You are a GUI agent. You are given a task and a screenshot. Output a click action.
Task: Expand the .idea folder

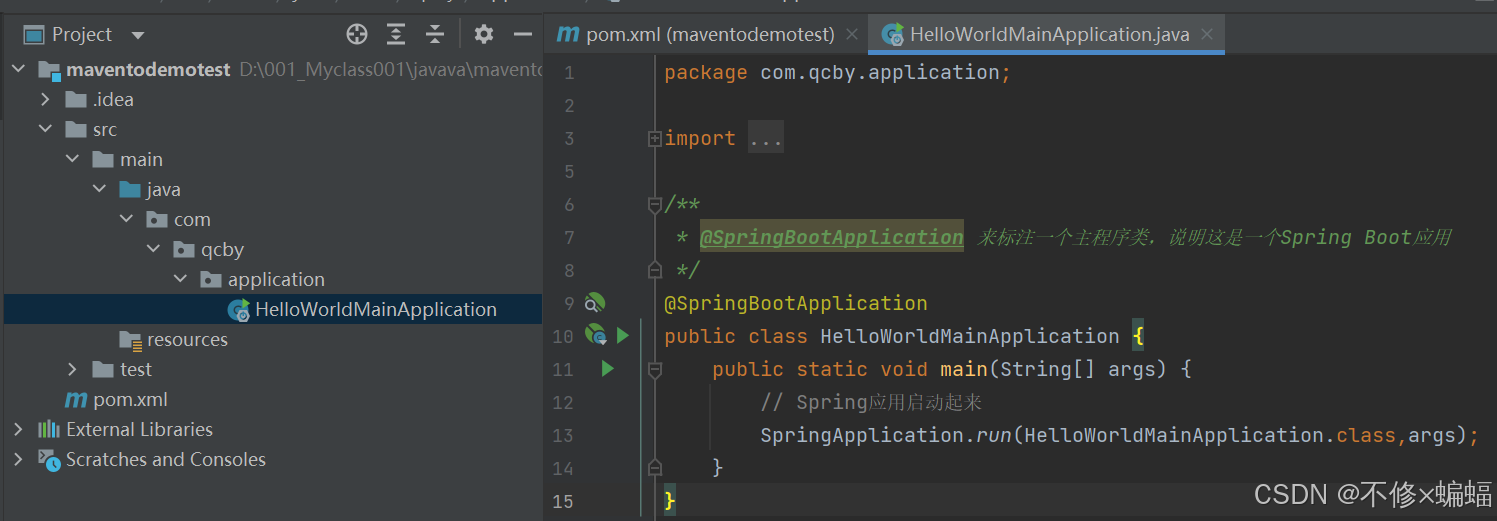click(x=45, y=100)
